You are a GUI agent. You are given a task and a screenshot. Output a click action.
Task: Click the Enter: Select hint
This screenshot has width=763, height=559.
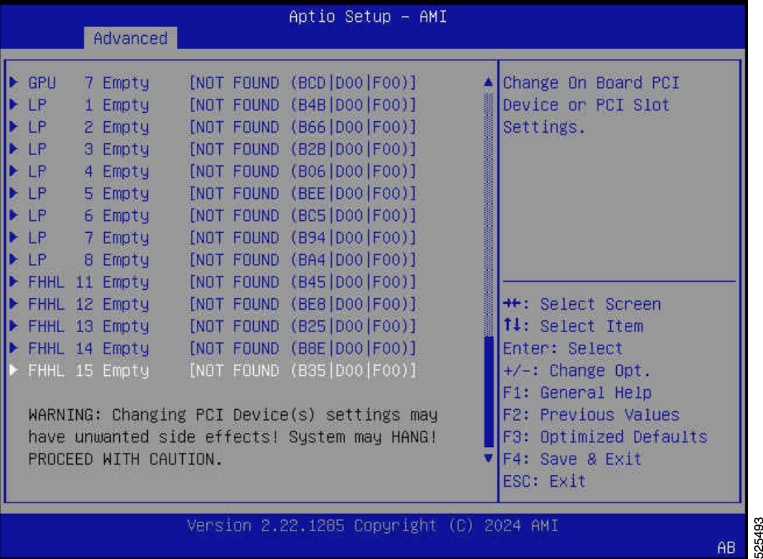pyautogui.click(x=563, y=348)
